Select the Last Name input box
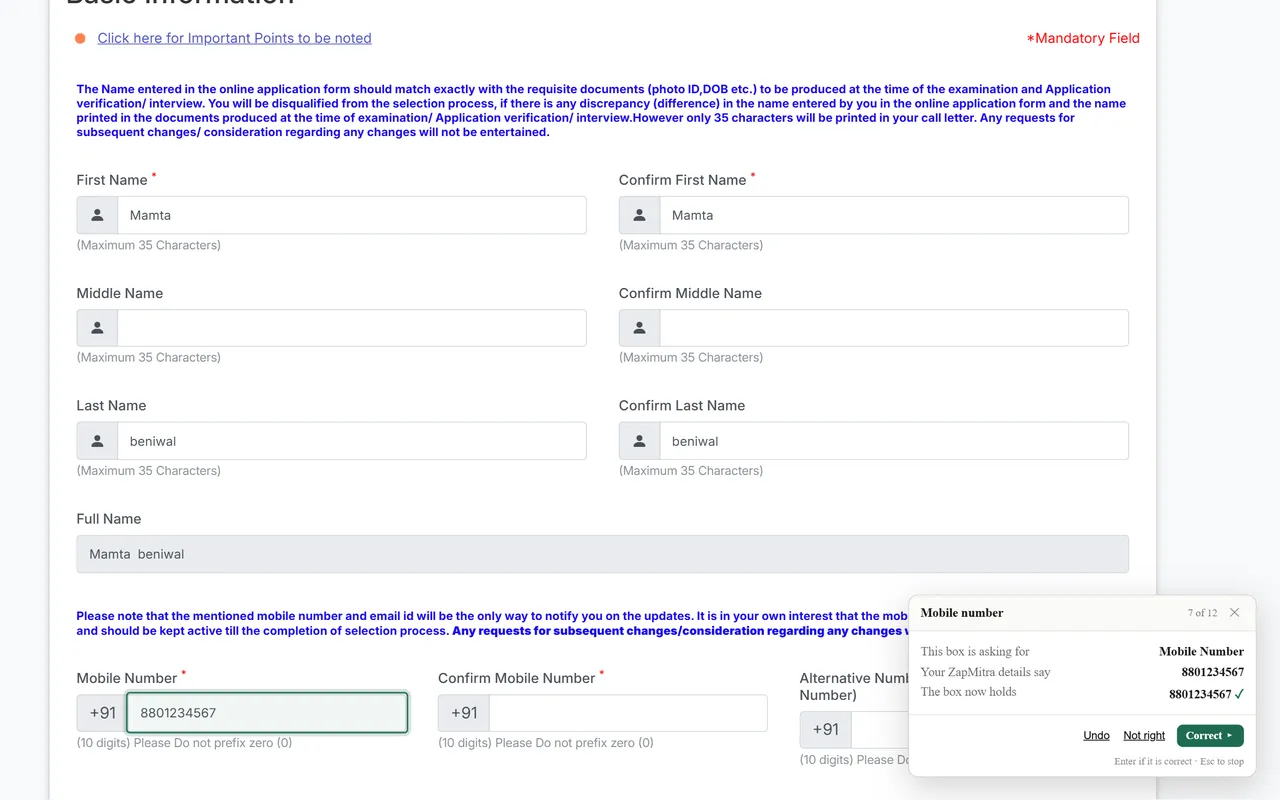 352,441
